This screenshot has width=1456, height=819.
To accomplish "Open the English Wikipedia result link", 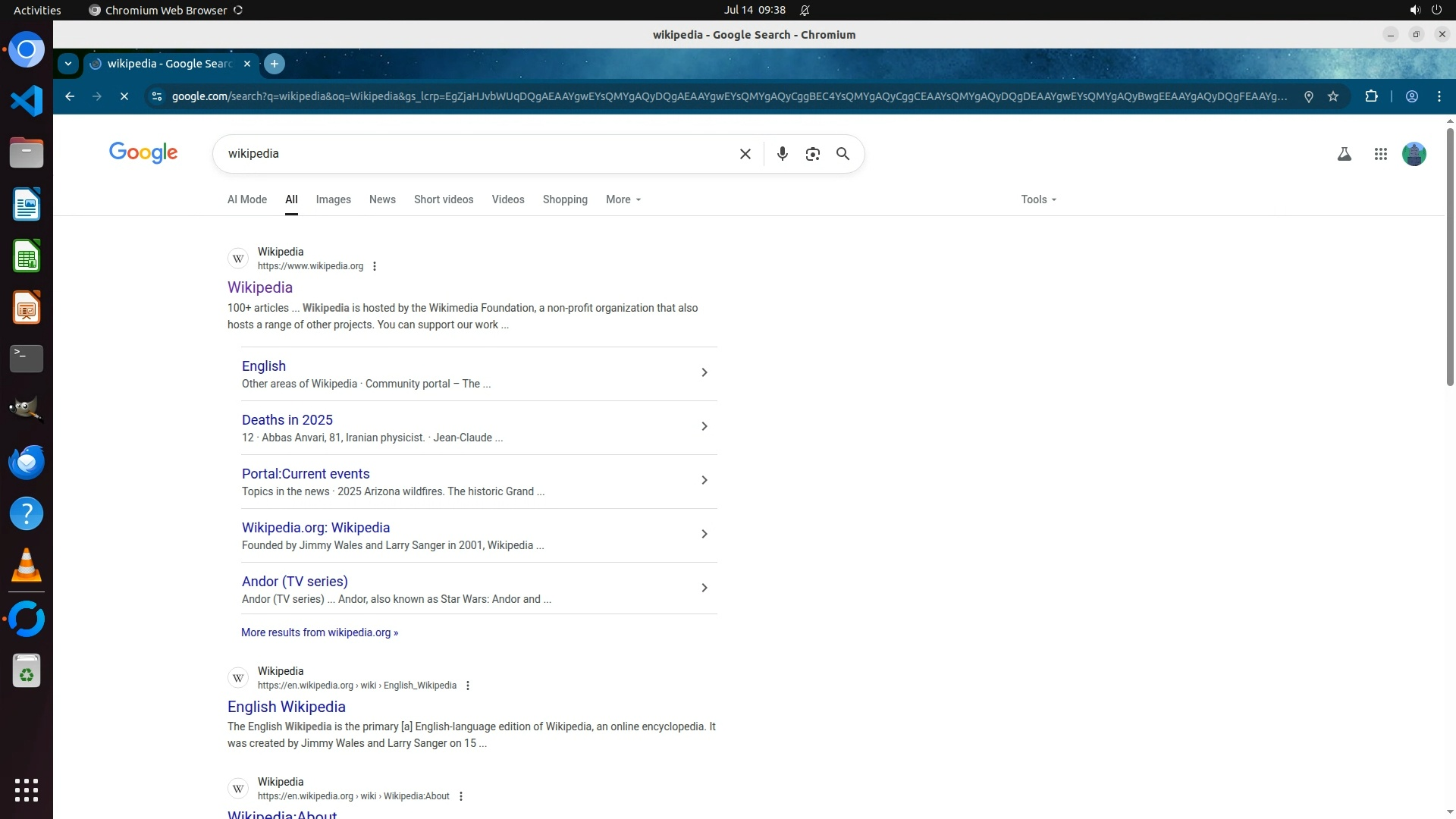I will 286,707.
